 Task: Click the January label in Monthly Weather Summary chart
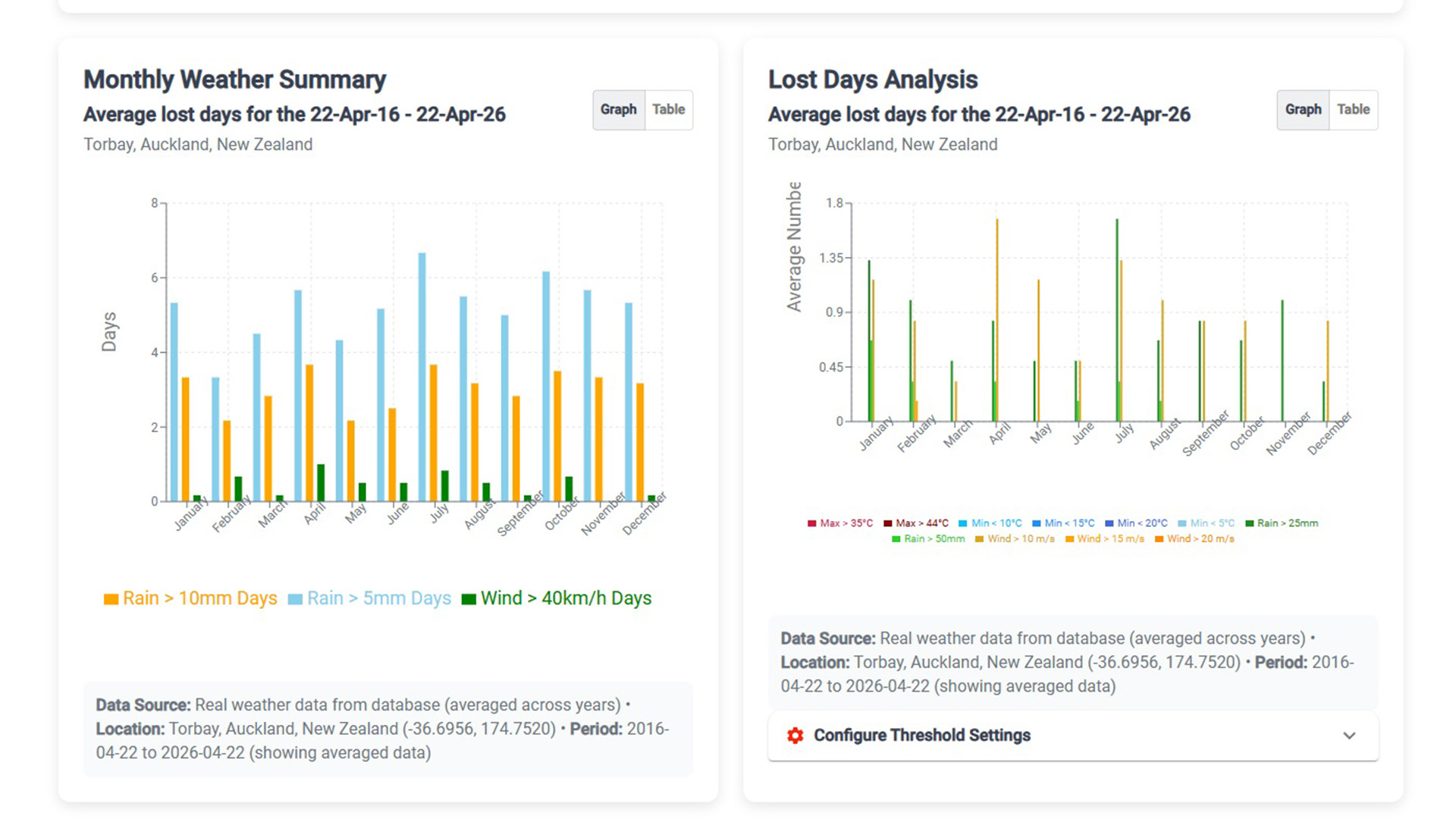191,513
